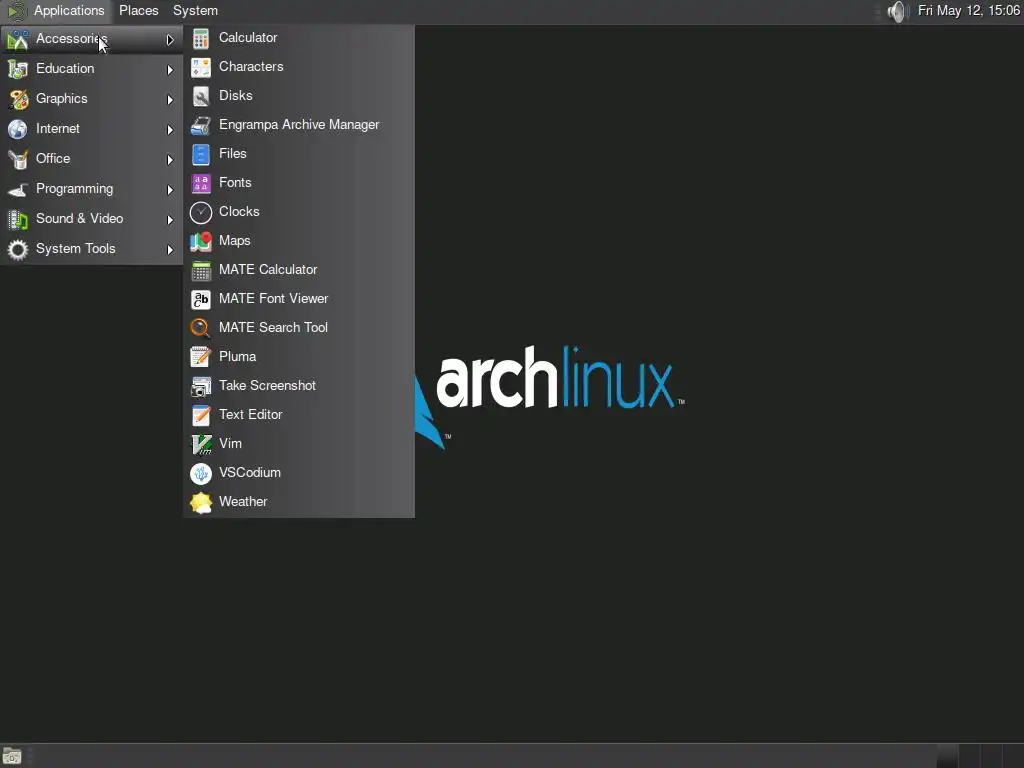The image size is (1024, 768).
Task: Click the Internet globe category icon
Action: point(18,129)
